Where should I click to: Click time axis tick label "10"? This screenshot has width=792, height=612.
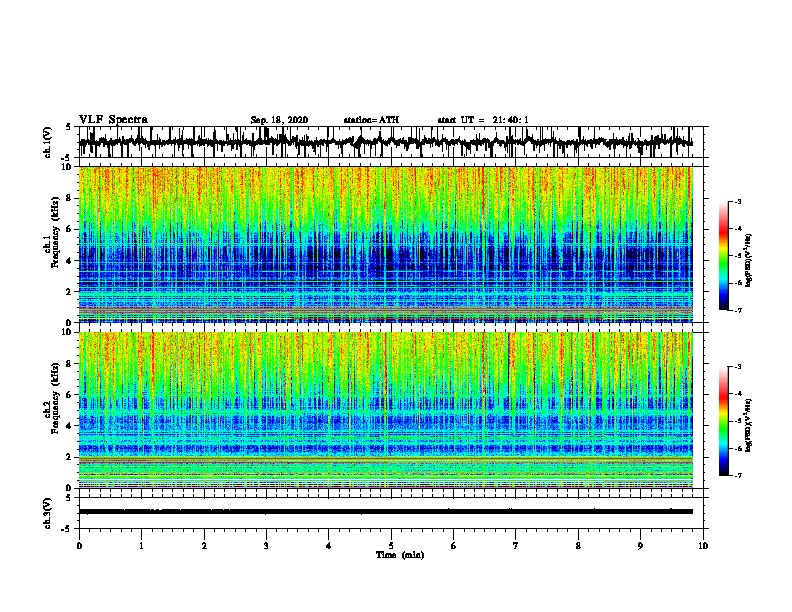coord(703,546)
